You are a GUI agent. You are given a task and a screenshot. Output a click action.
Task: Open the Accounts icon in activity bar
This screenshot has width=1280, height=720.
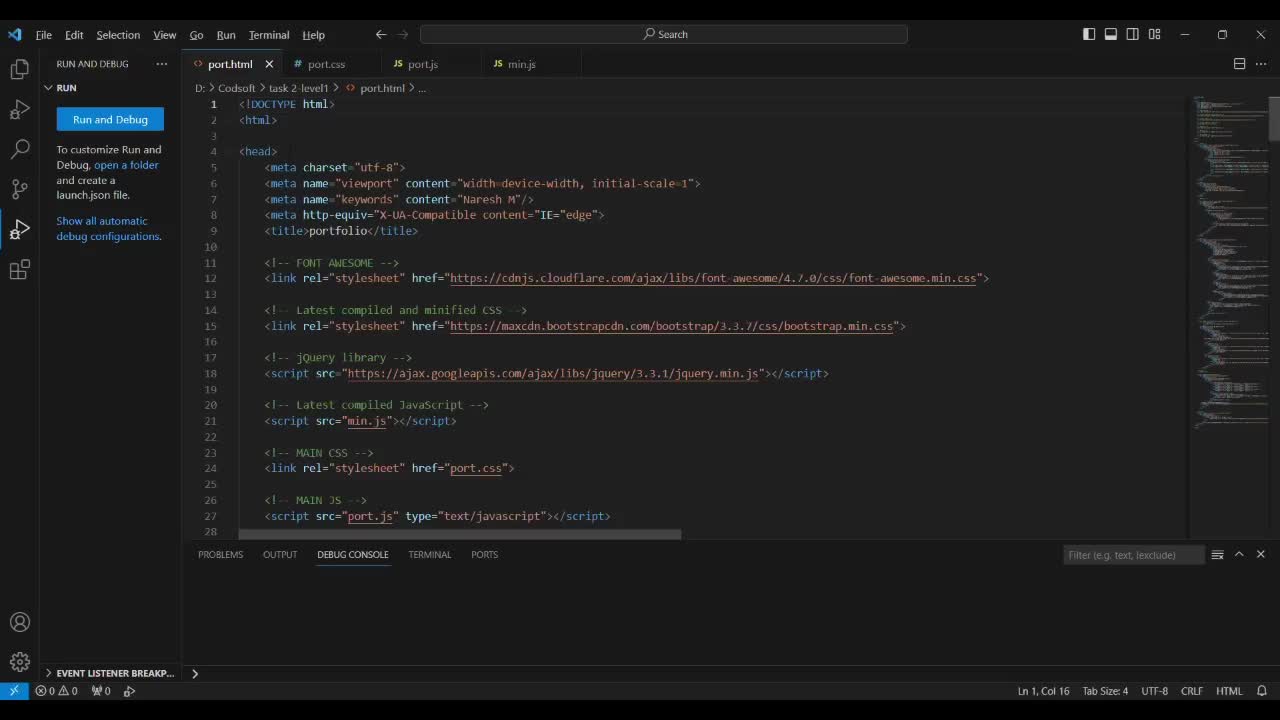pos(19,623)
